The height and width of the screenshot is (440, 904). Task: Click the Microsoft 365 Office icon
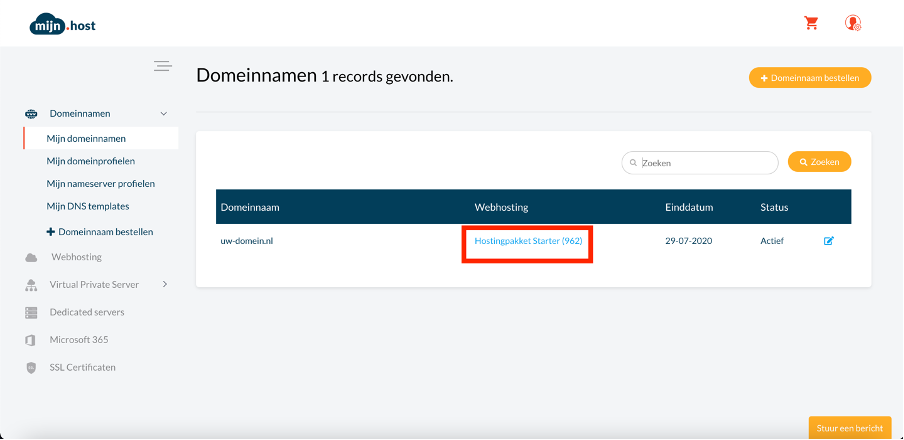pyautogui.click(x=31, y=340)
